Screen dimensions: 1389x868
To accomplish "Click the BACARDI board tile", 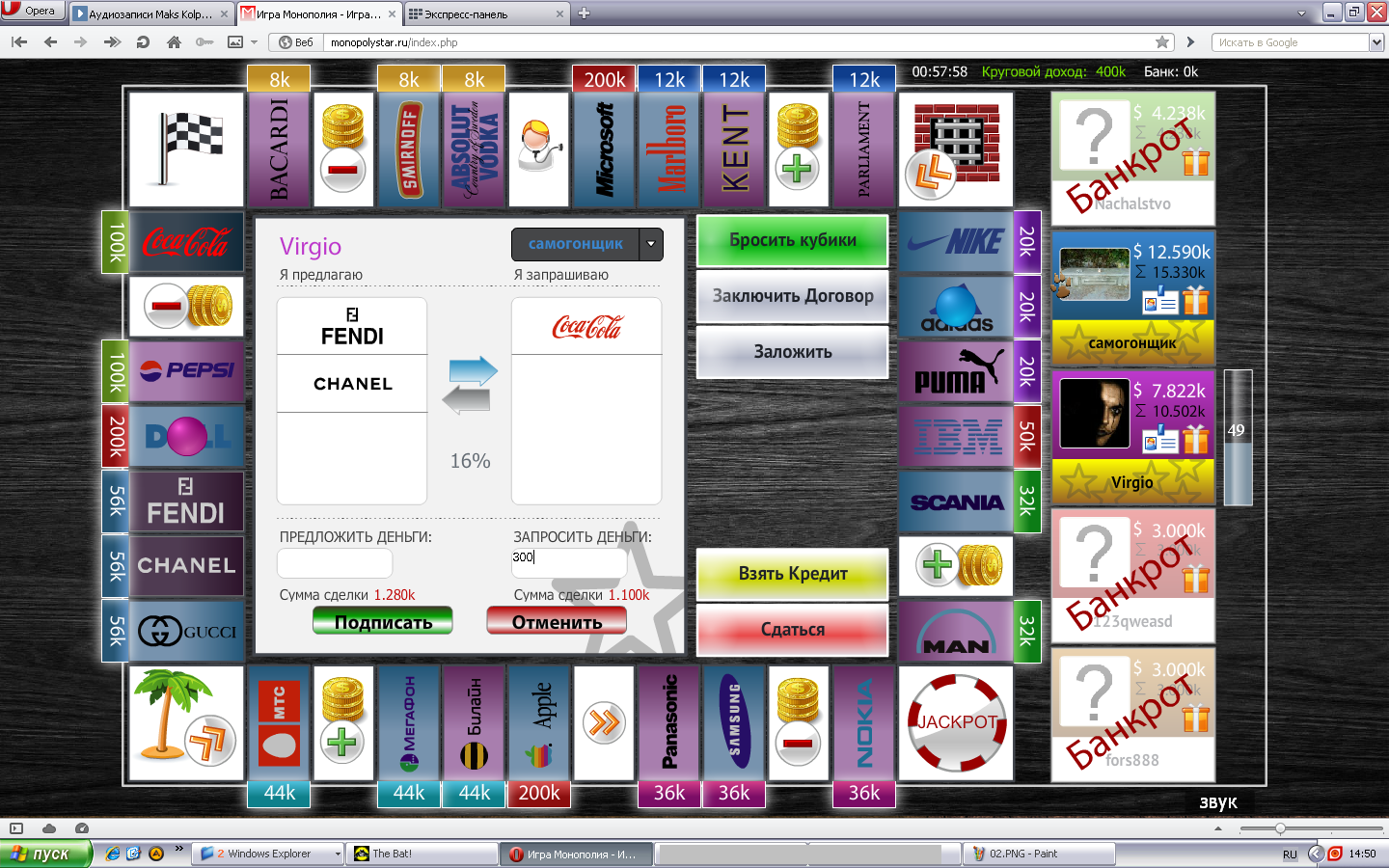I will (x=279, y=149).
